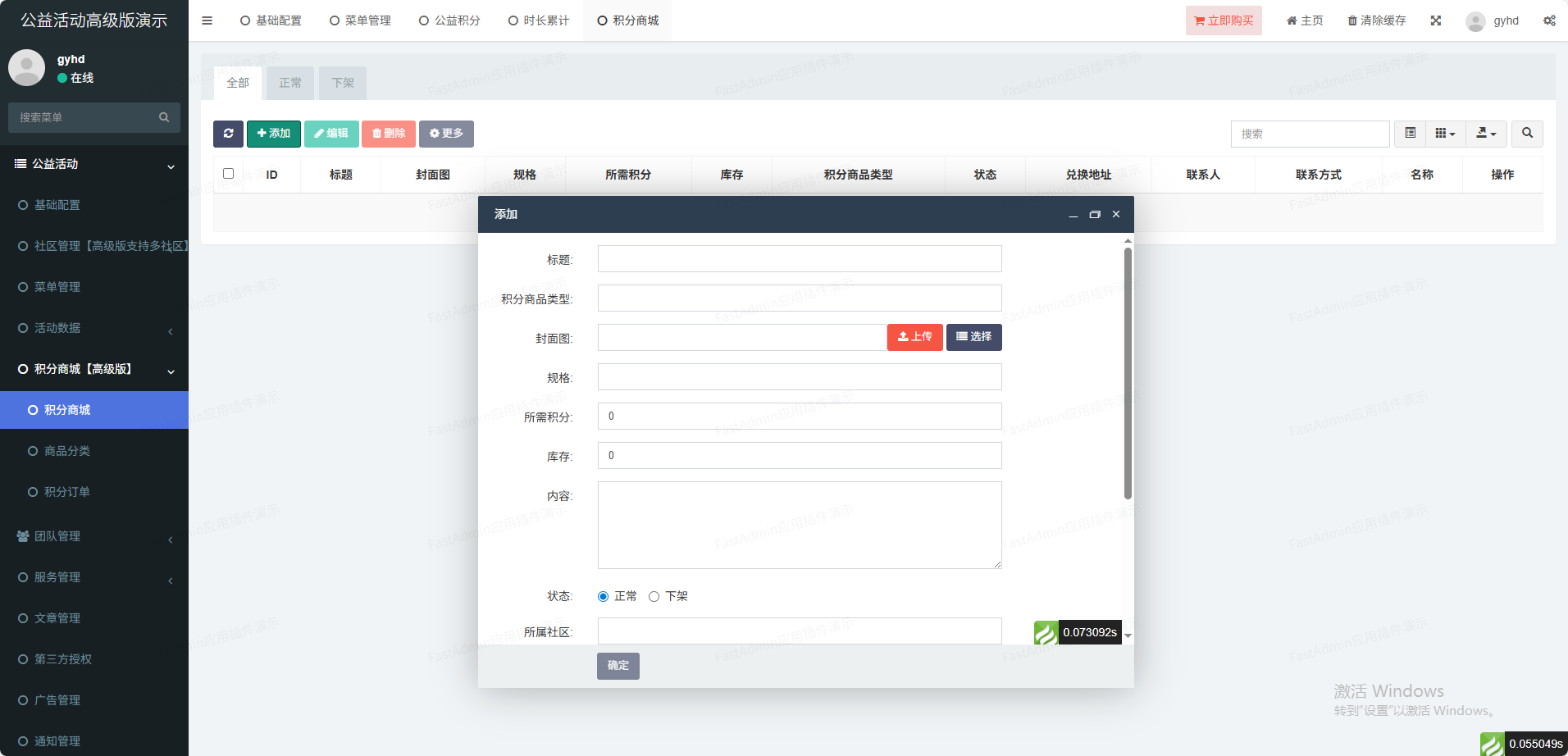The image size is (1568, 756).
Task: Check the select-all checkbox in table header
Action: (228, 174)
